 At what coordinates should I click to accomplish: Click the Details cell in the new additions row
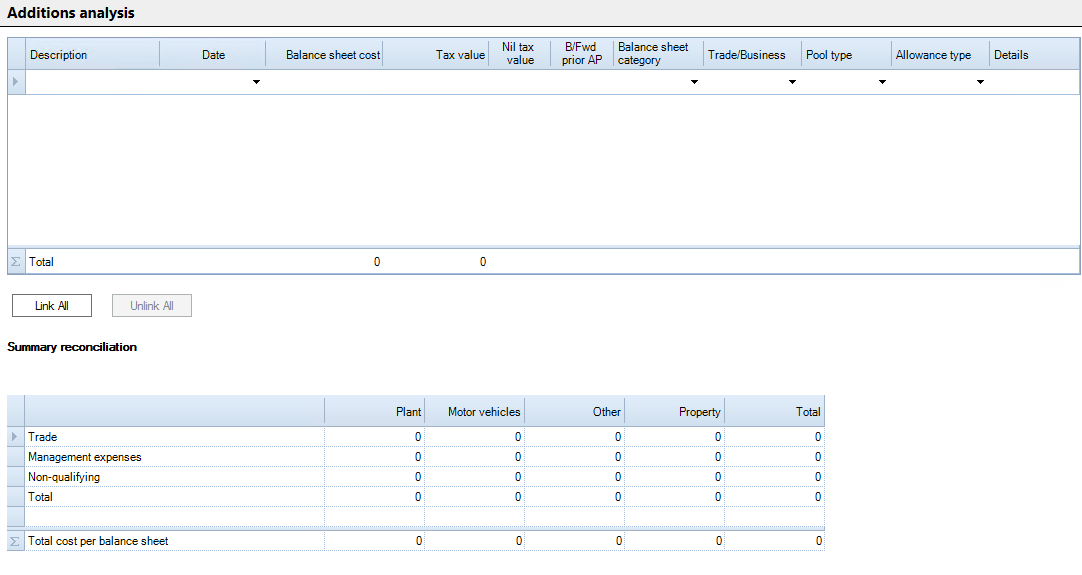point(1034,82)
